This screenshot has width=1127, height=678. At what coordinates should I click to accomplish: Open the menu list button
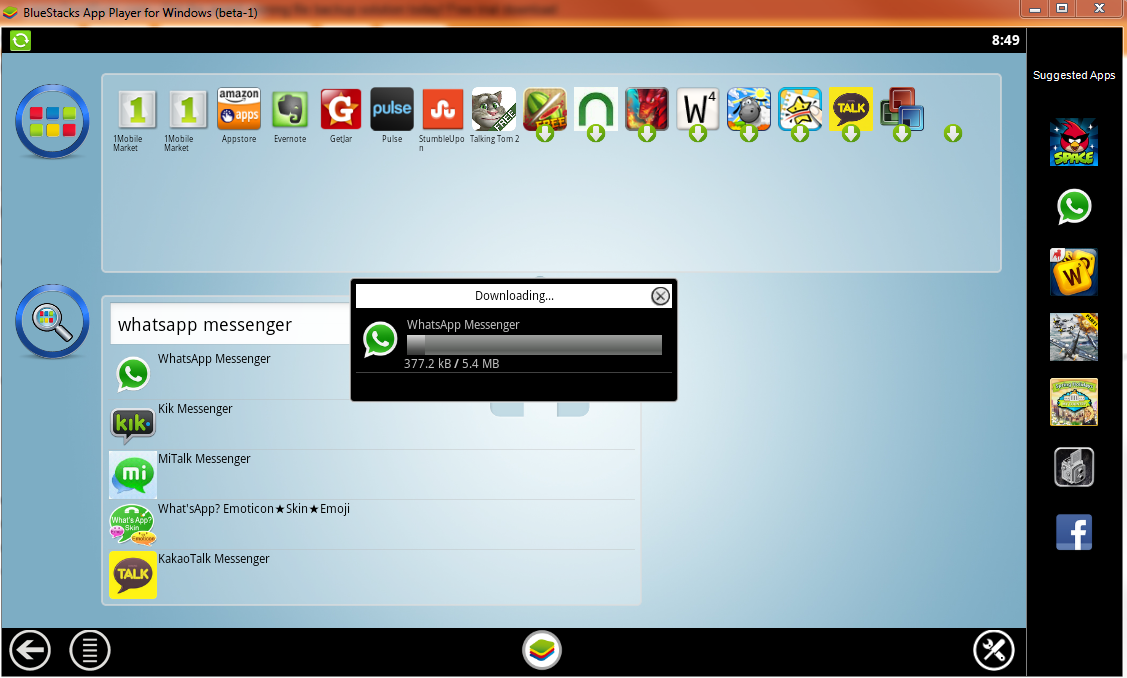pos(90,651)
